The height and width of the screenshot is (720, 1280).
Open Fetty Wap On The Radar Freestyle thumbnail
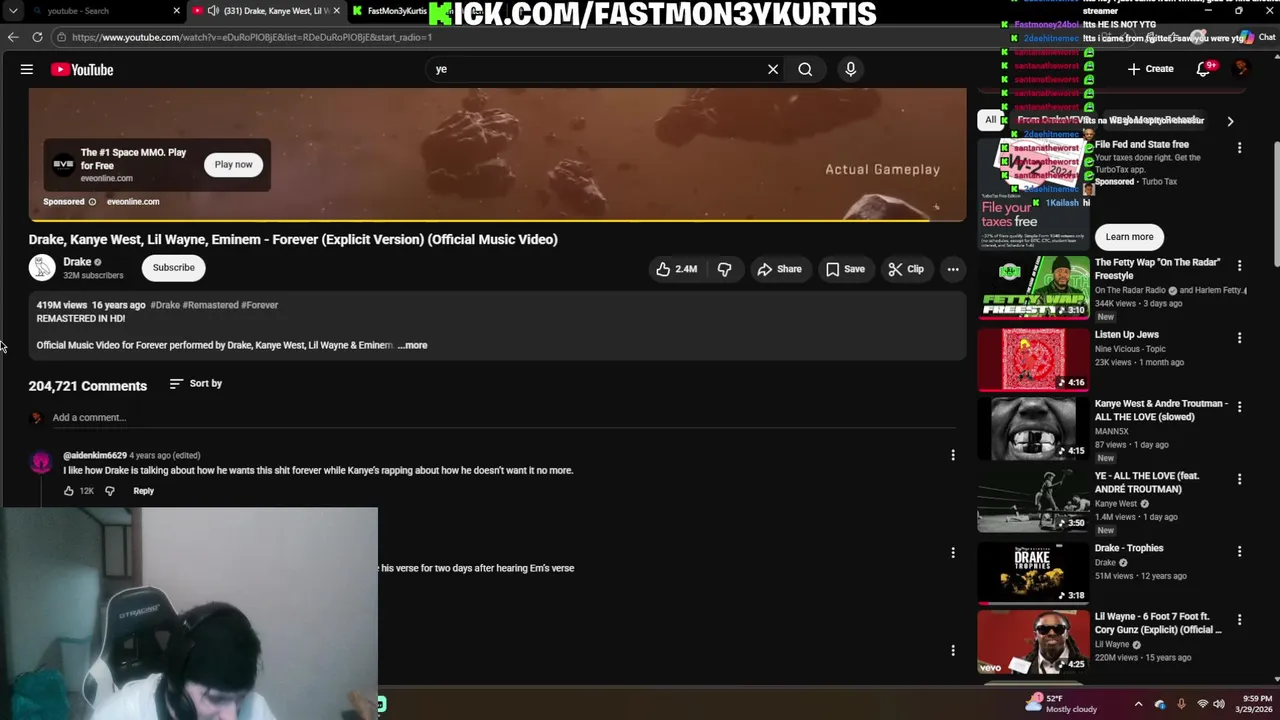pos(1034,287)
